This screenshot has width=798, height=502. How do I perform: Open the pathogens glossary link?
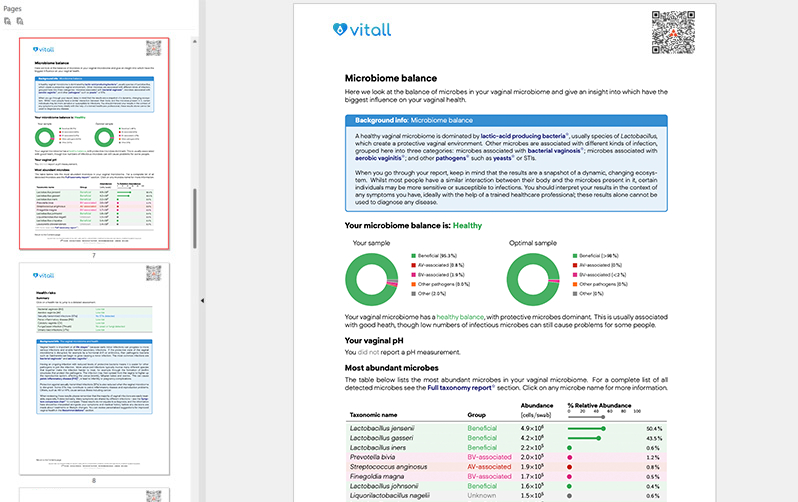[450, 158]
